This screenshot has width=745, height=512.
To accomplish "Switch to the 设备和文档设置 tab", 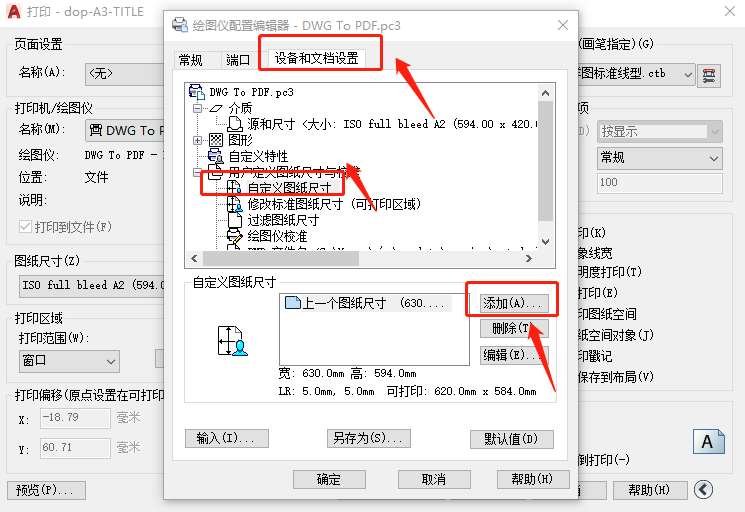I will coord(316,58).
